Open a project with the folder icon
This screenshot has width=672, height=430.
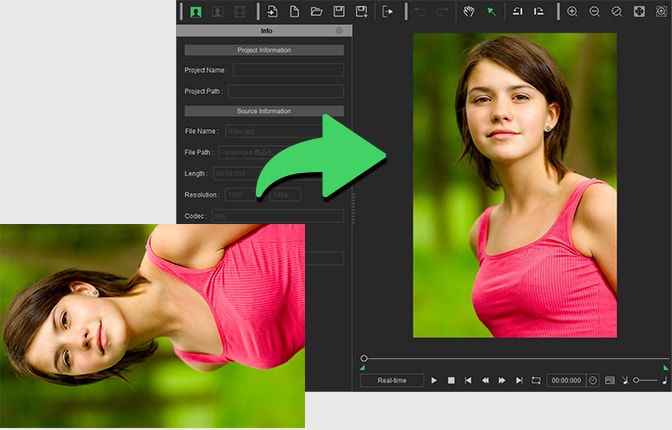click(316, 12)
